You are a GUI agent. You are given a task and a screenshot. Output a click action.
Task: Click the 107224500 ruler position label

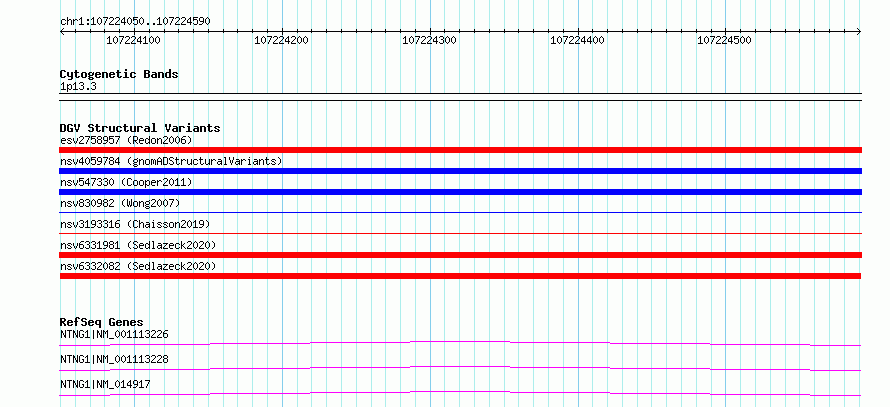[x=724, y=40]
